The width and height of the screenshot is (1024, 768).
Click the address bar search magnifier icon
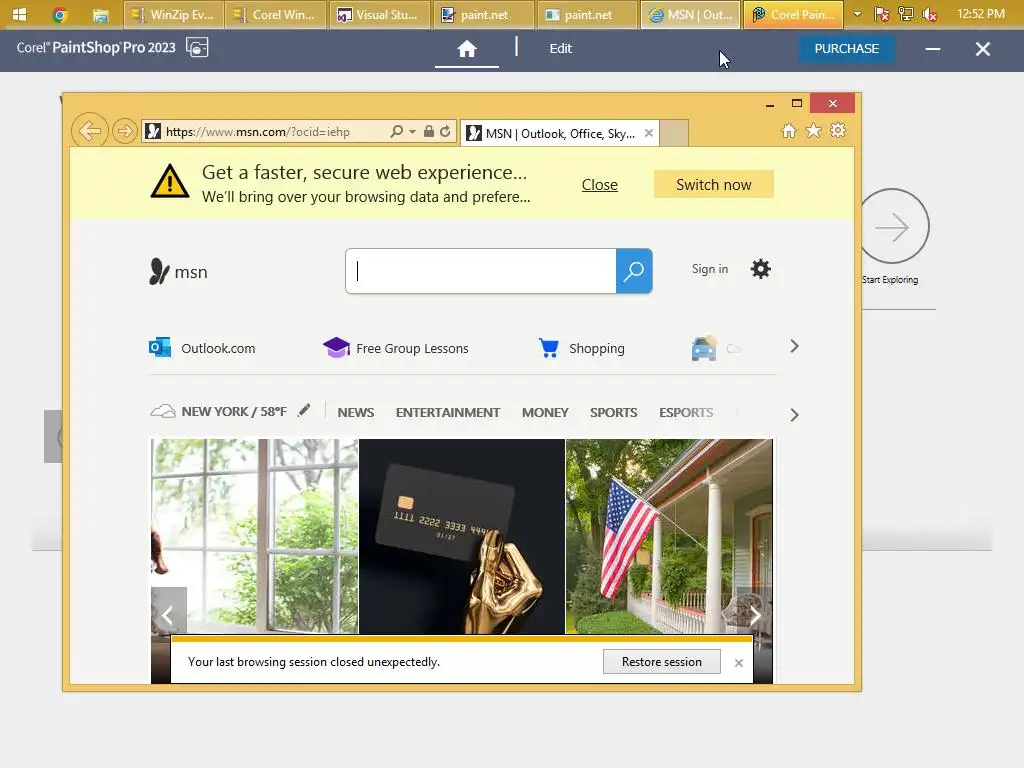(396, 131)
